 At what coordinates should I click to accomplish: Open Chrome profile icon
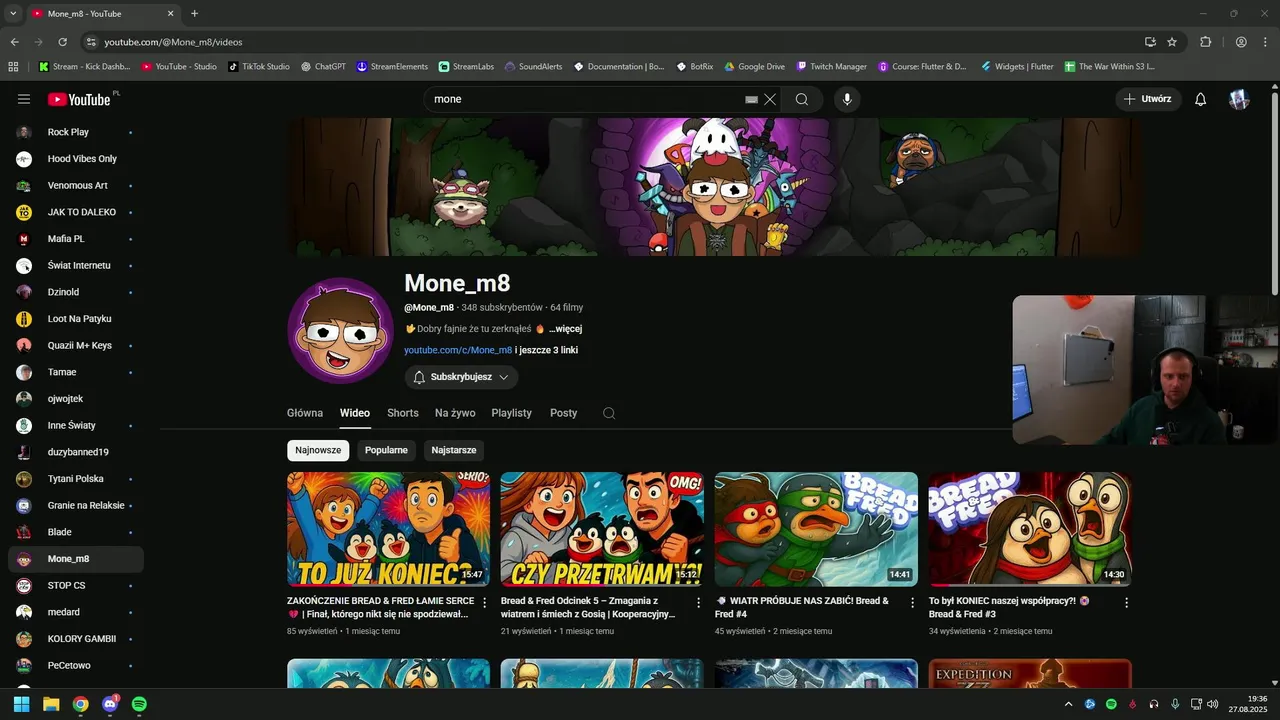pos(1241,42)
